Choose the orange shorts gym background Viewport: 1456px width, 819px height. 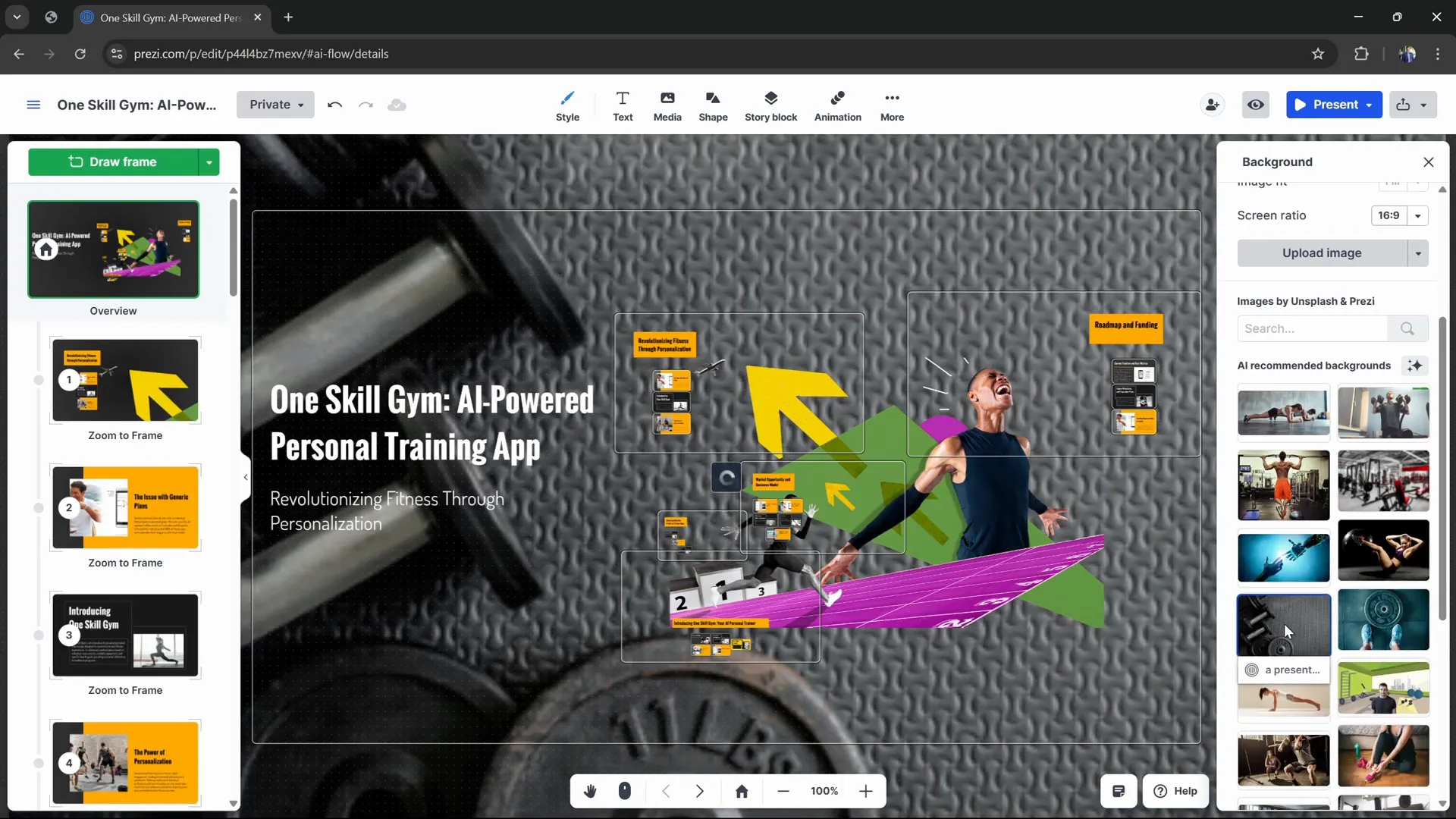[1283, 485]
